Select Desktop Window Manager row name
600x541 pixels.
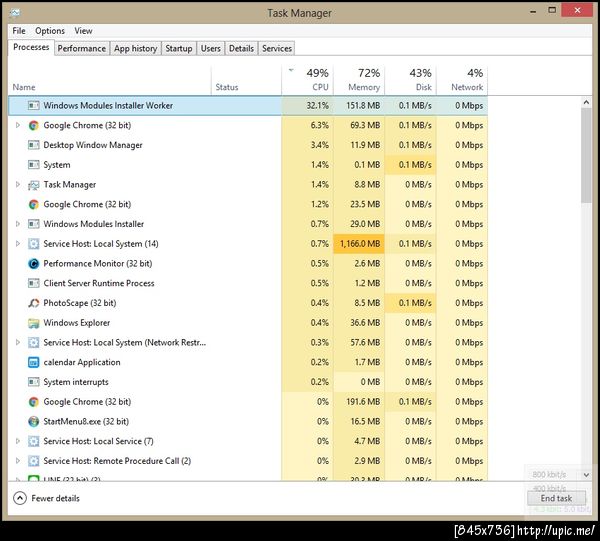(93, 145)
